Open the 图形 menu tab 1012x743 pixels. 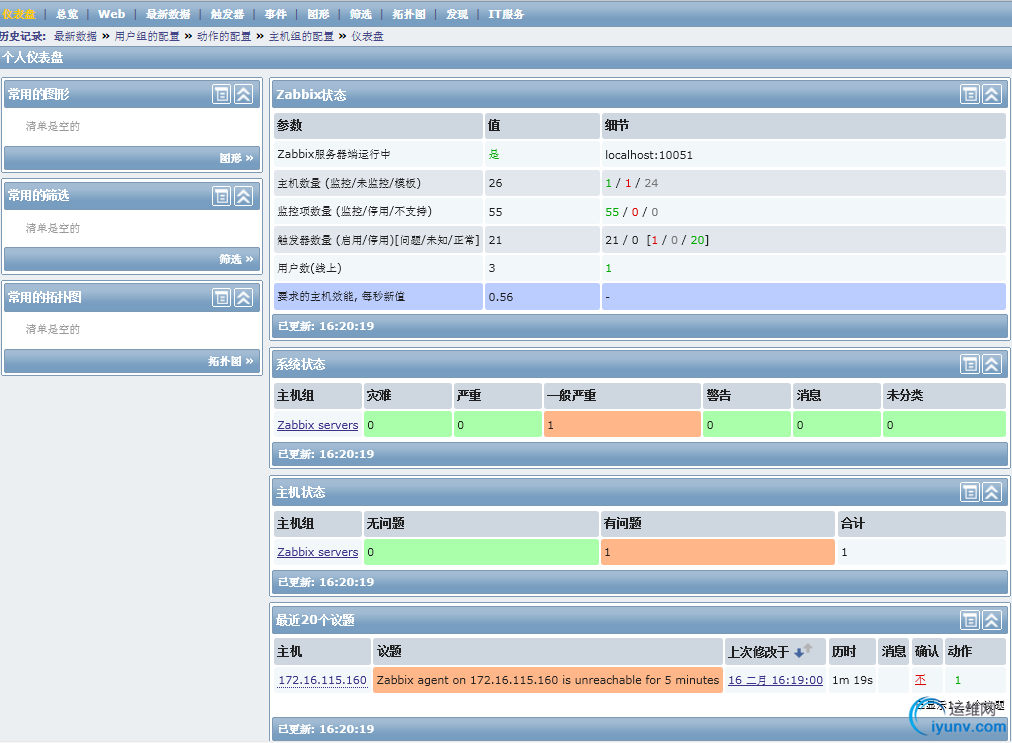[x=318, y=14]
